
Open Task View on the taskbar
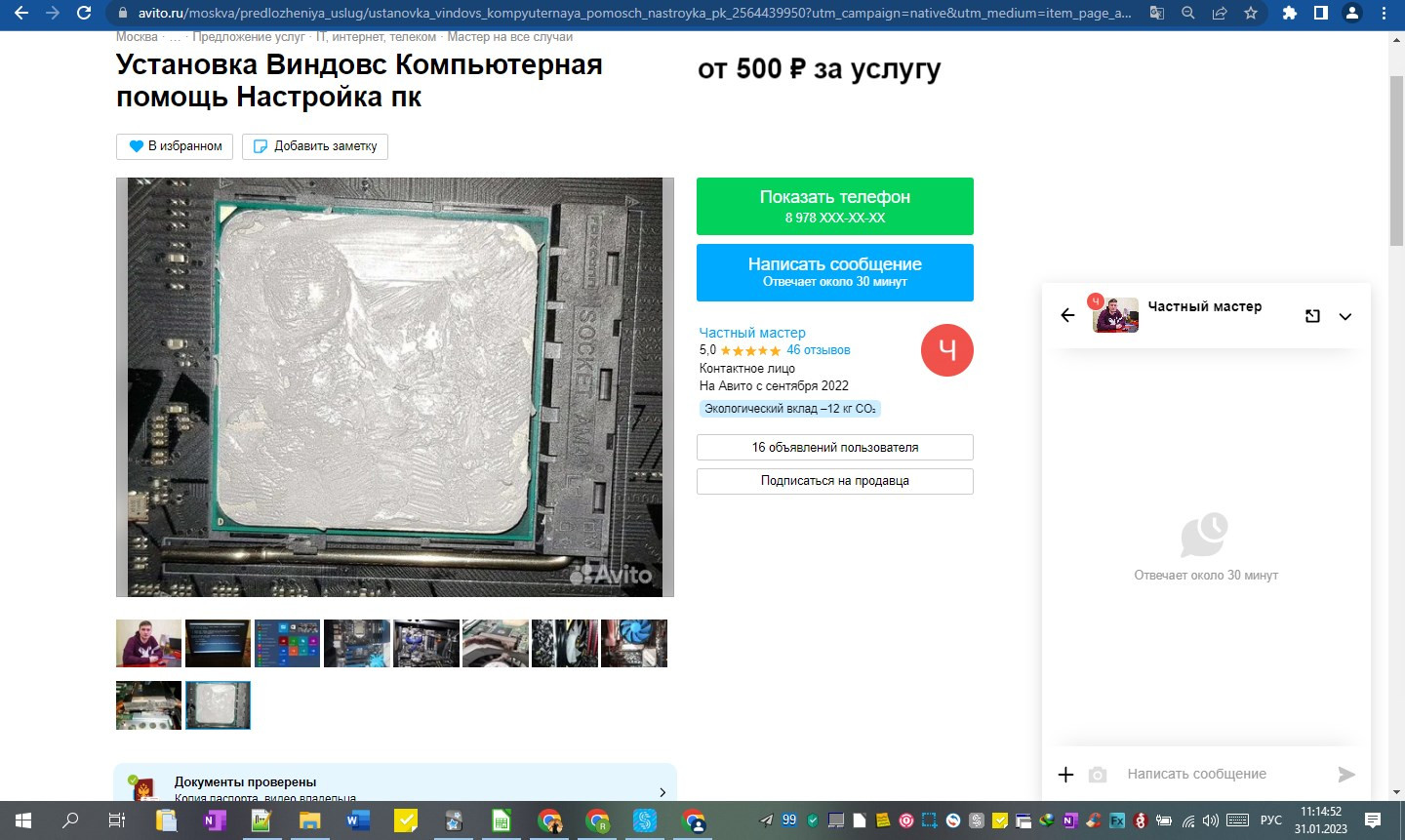pyautogui.click(x=116, y=820)
